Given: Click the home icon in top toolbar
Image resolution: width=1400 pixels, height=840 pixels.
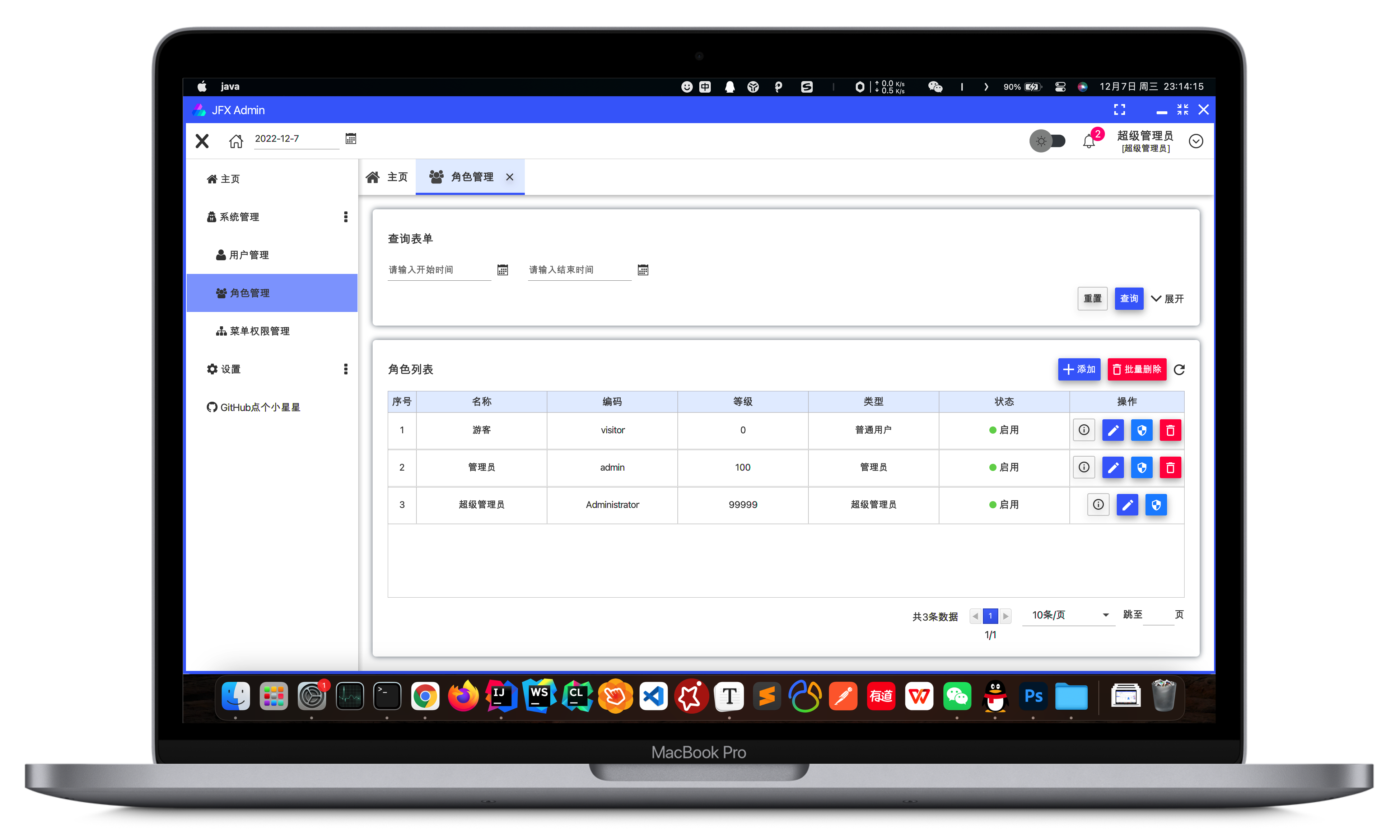Looking at the screenshot, I should click(236, 141).
